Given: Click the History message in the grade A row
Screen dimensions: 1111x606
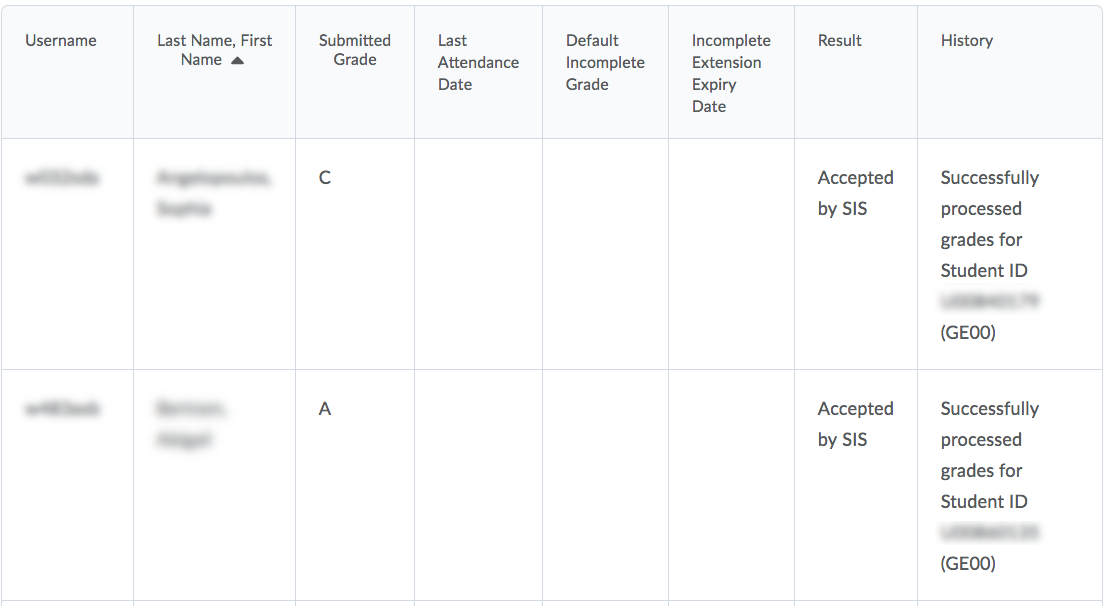Looking at the screenshot, I should coord(989,485).
